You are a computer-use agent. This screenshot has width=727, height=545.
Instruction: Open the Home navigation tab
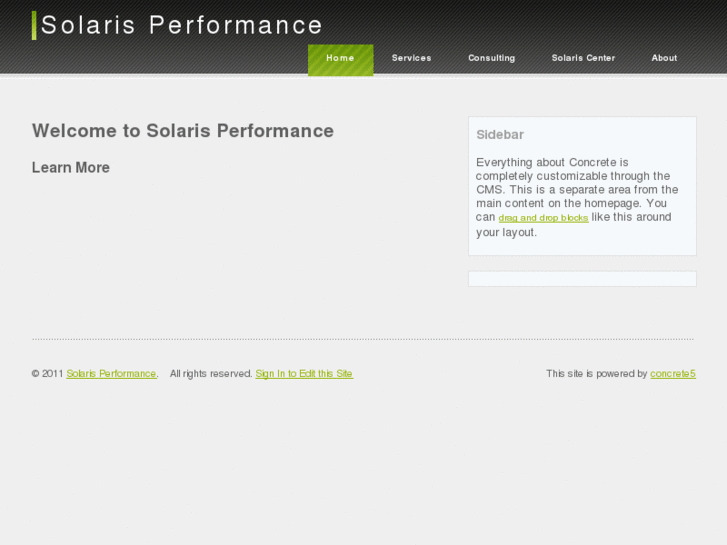[x=340, y=59]
